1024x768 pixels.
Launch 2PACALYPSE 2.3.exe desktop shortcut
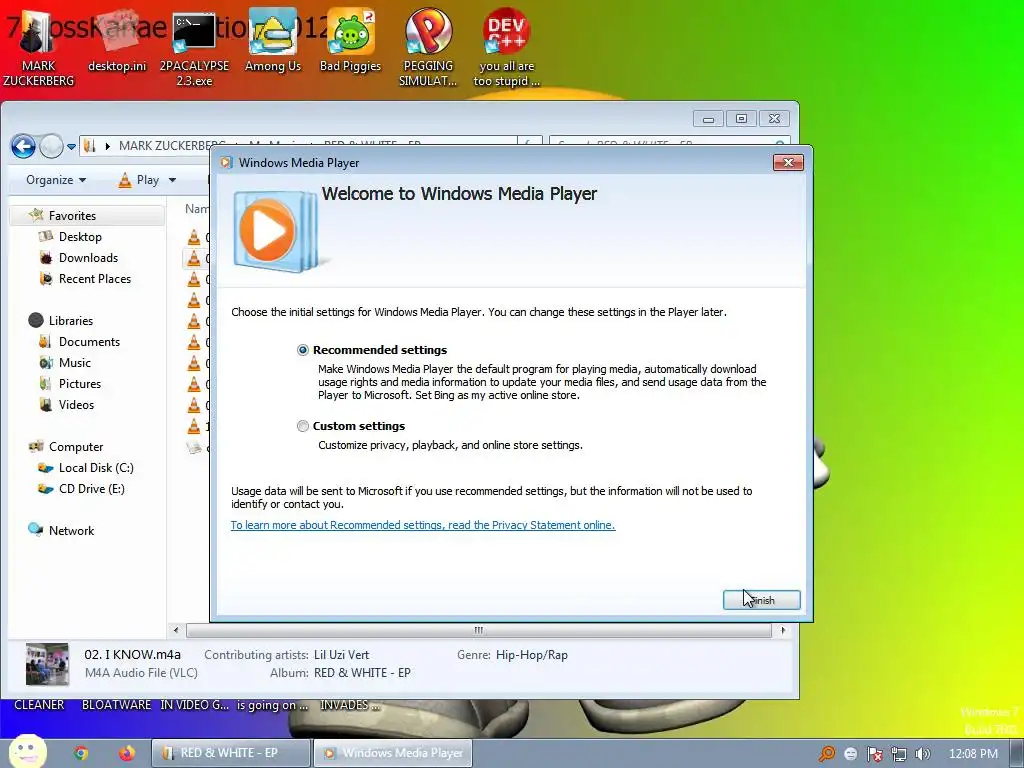194,48
